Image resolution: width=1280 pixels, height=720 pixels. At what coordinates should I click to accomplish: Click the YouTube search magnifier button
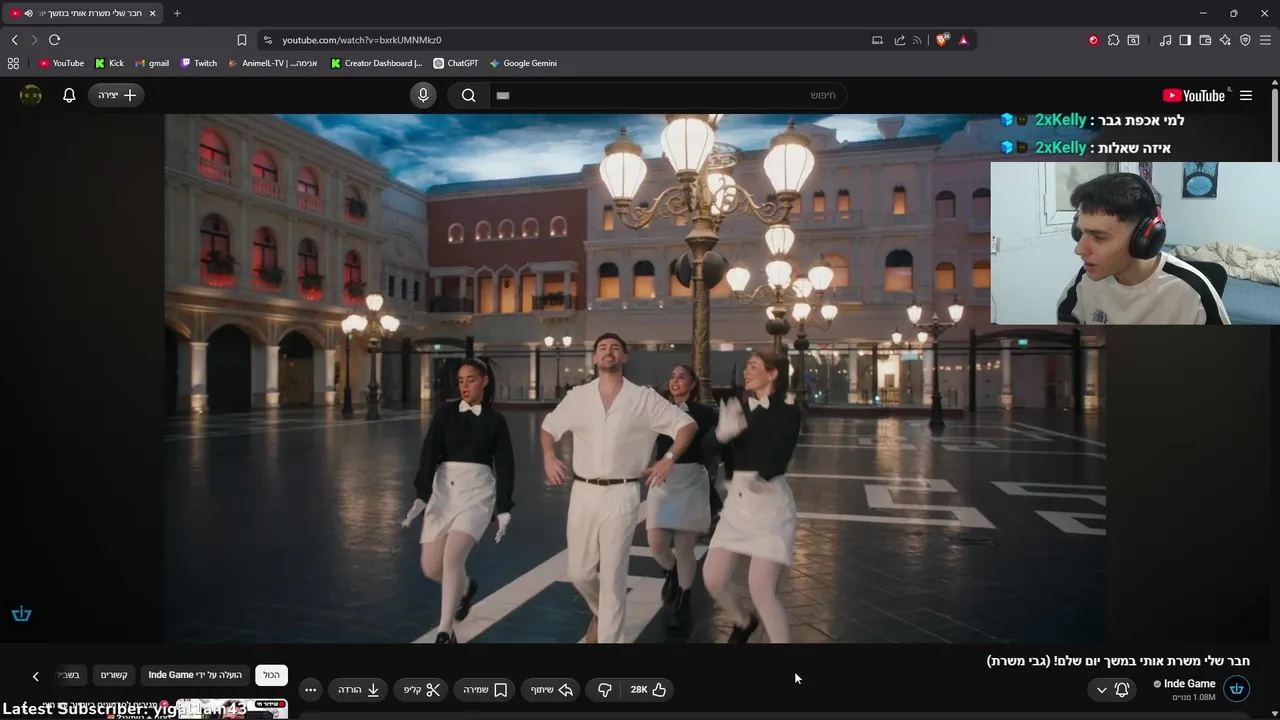(x=468, y=95)
